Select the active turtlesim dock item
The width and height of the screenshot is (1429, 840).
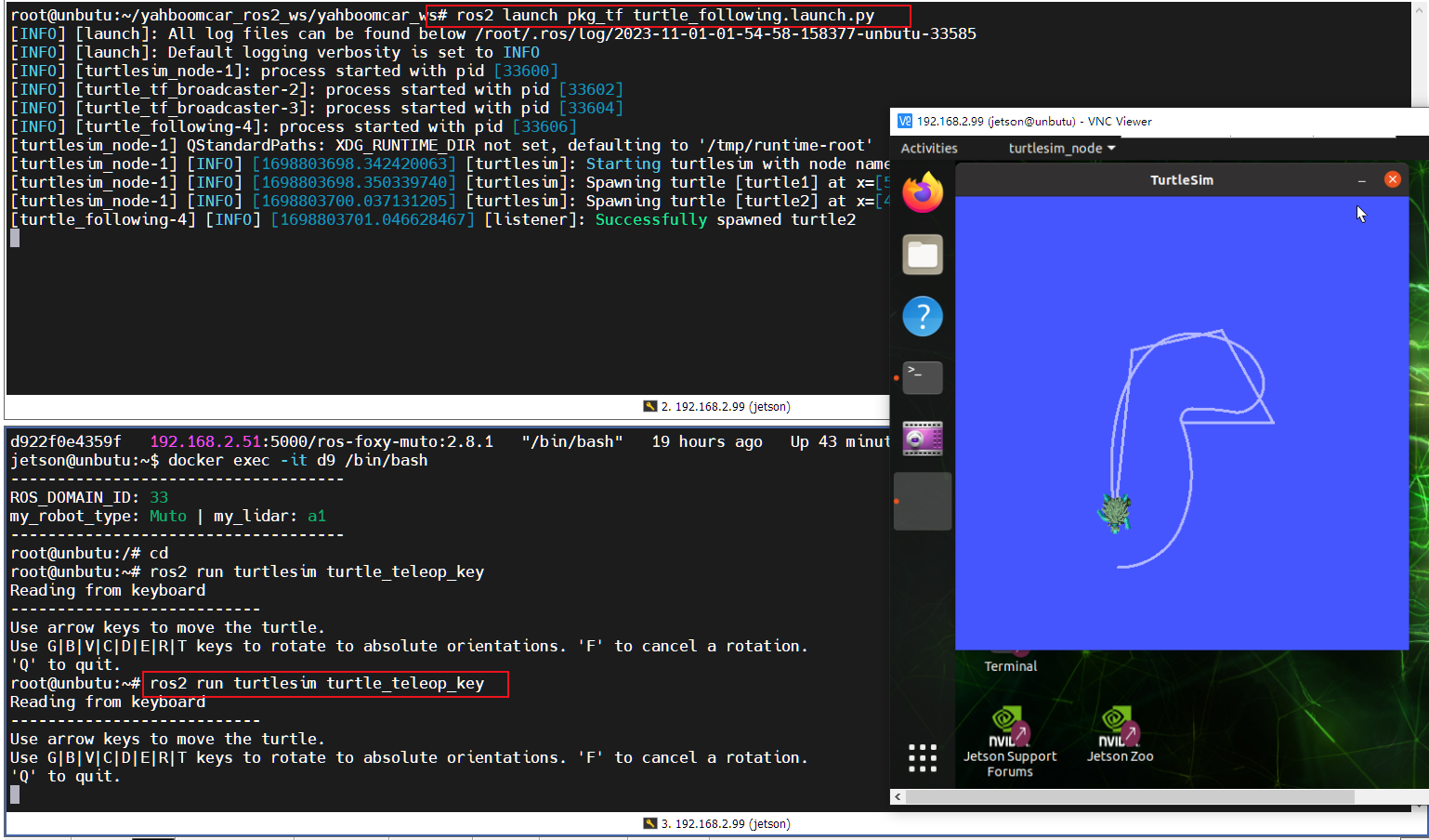[x=922, y=502]
